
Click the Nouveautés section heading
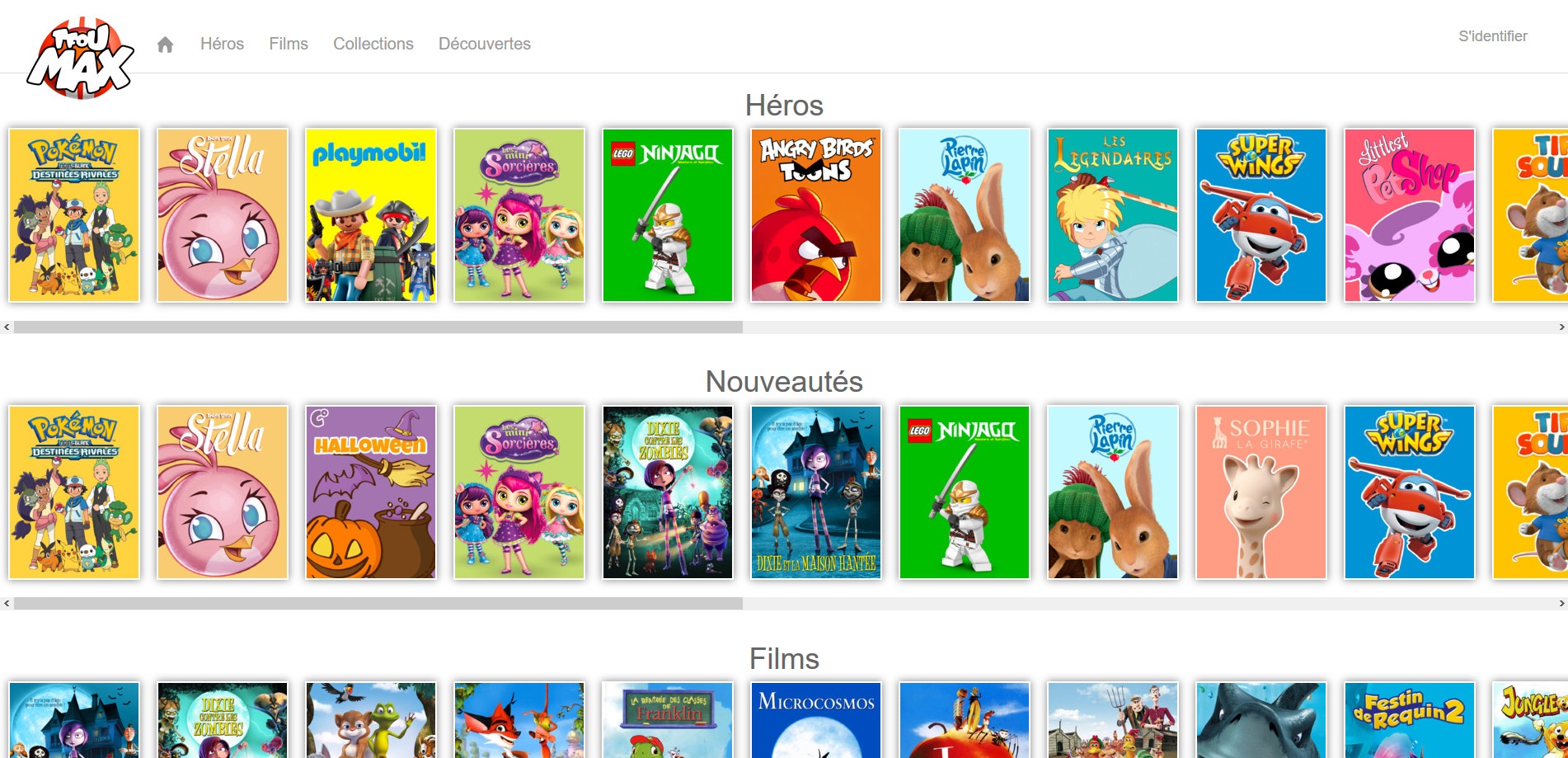(784, 382)
